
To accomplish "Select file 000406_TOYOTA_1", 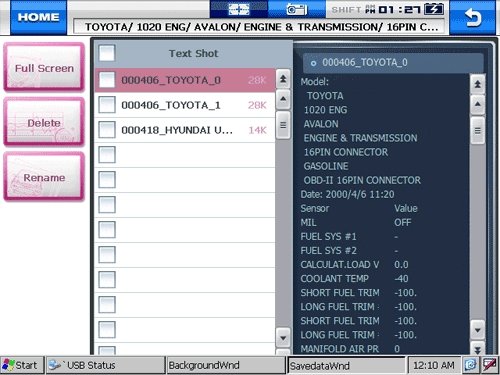I will click(x=185, y=105).
